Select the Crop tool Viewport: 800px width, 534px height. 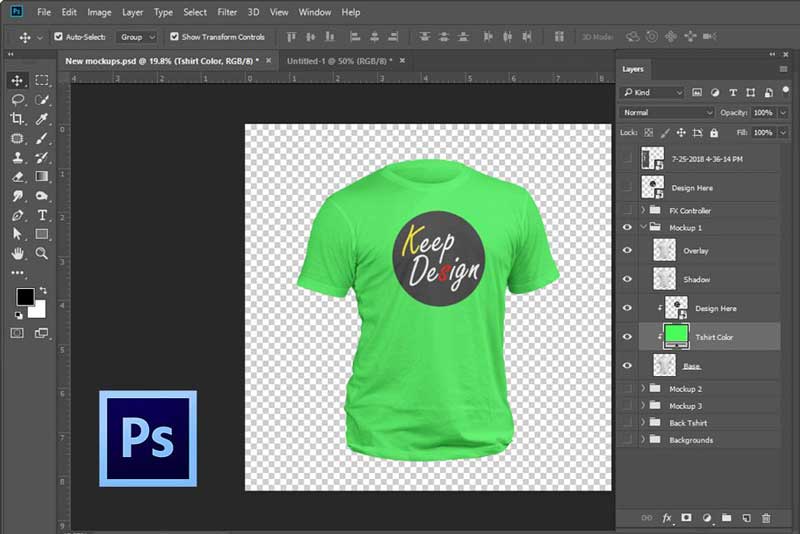click(x=17, y=119)
